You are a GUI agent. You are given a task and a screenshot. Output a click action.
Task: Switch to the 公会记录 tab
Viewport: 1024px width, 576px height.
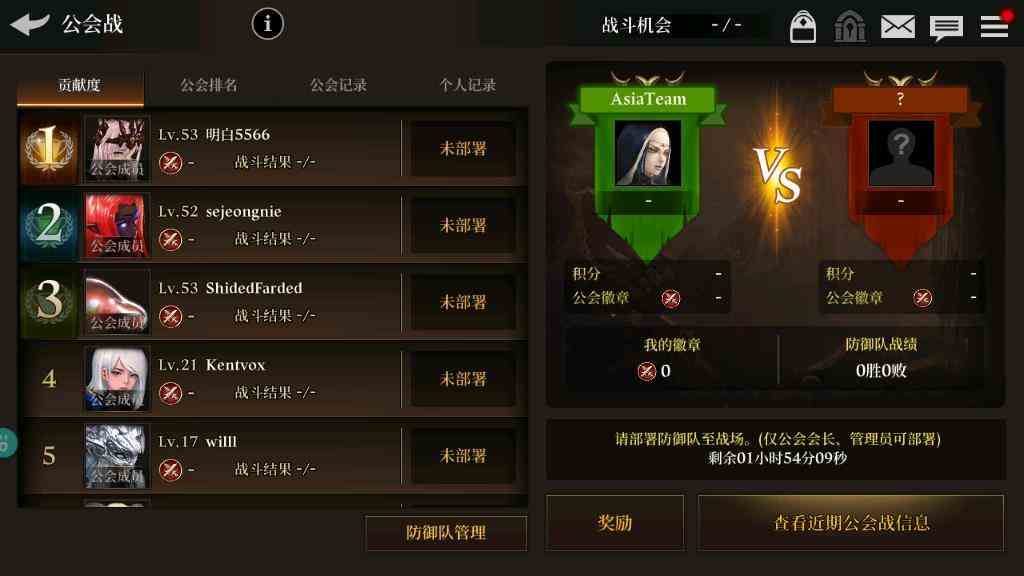pyautogui.click(x=338, y=85)
